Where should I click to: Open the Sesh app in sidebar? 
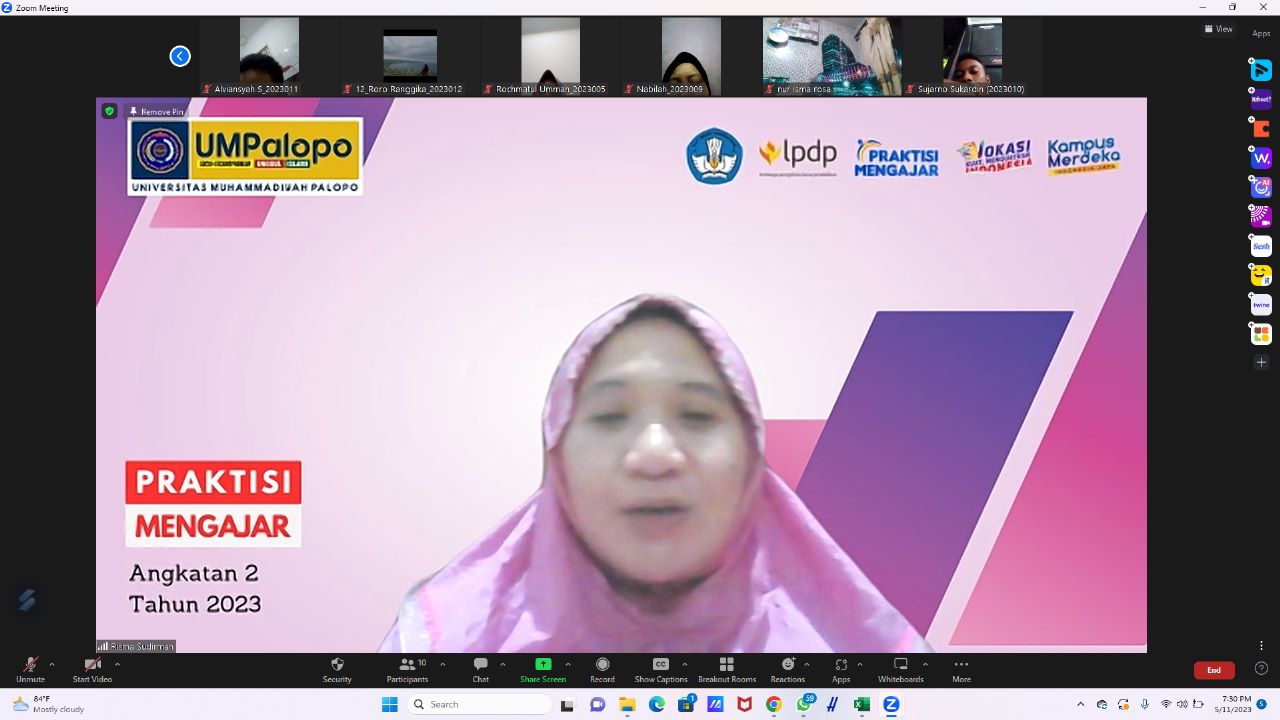pyautogui.click(x=1261, y=246)
